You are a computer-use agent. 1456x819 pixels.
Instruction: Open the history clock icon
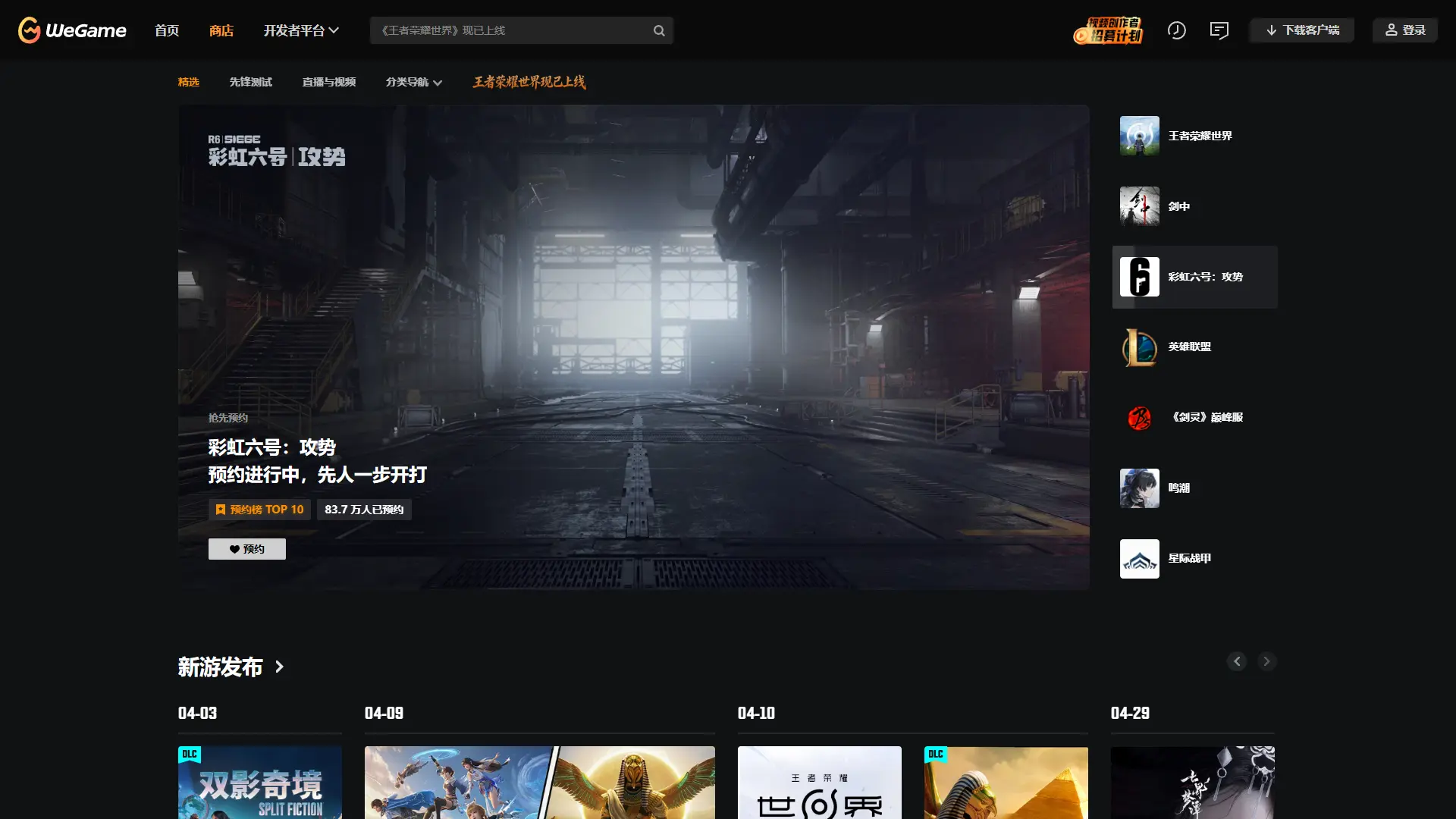click(x=1176, y=30)
